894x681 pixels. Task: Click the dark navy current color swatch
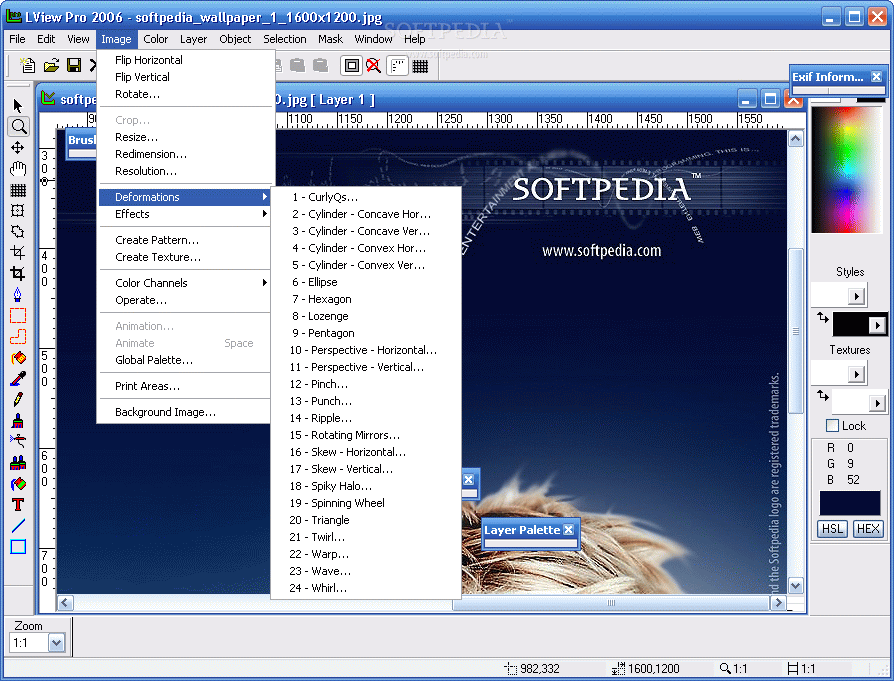[x=850, y=503]
